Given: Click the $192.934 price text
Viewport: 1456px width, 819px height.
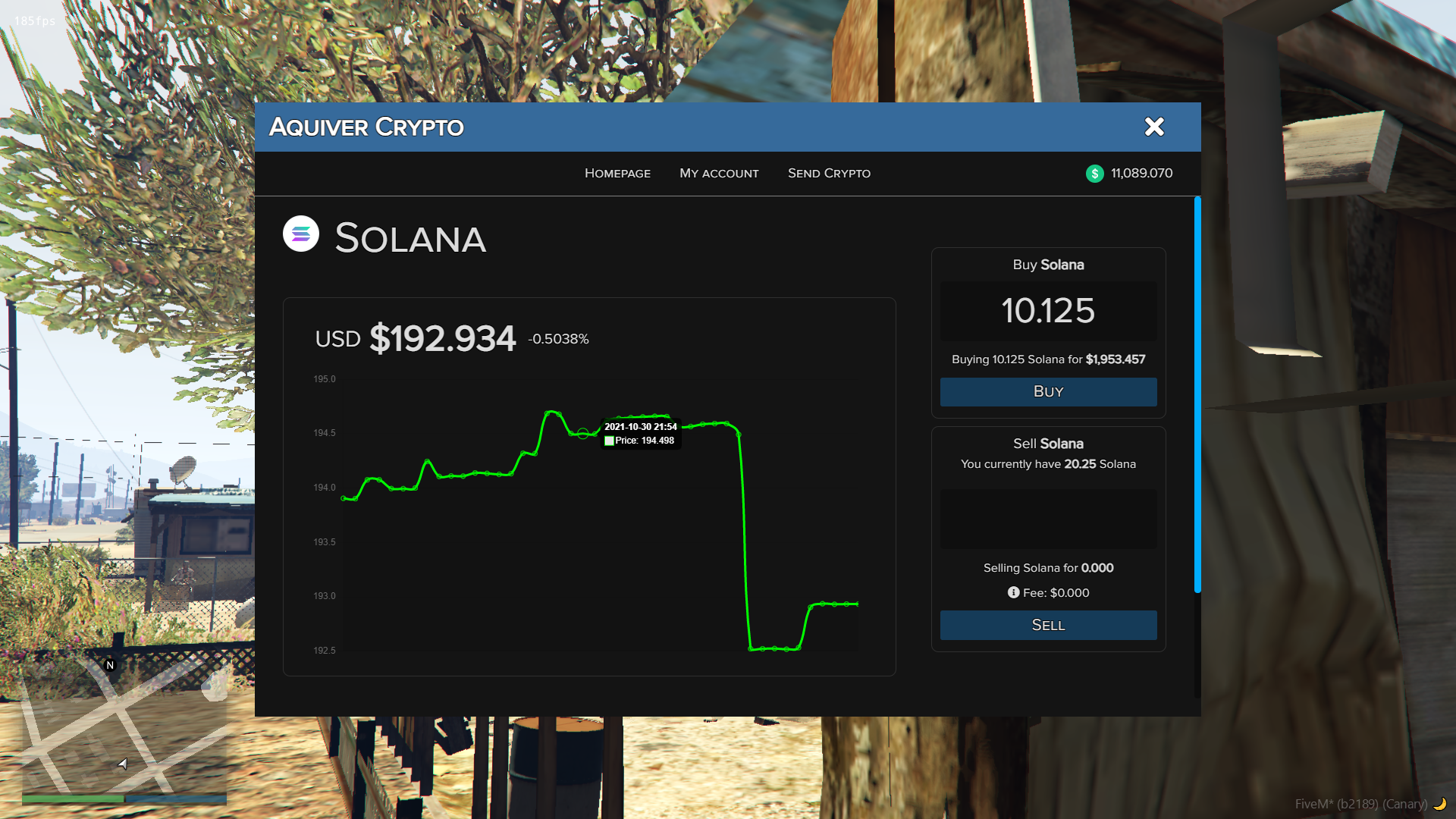Looking at the screenshot, I should point(442,338).
